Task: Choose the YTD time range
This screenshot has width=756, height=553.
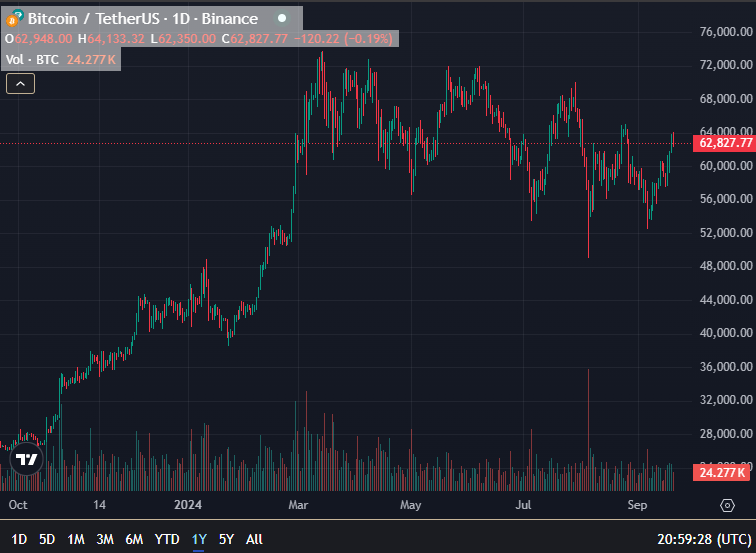Action: tap(167, 539)
